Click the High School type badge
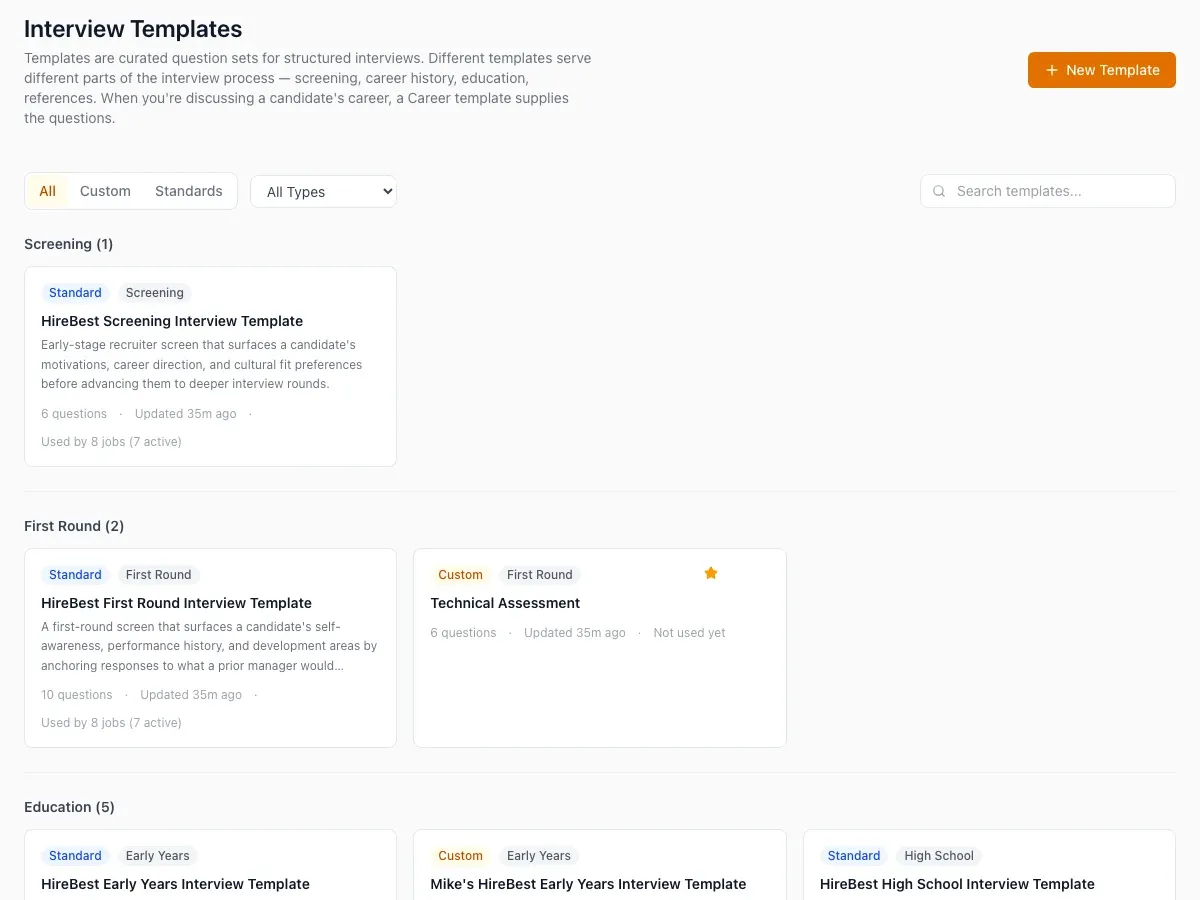Screen dimensions: 1200x900 click(939, 856)
